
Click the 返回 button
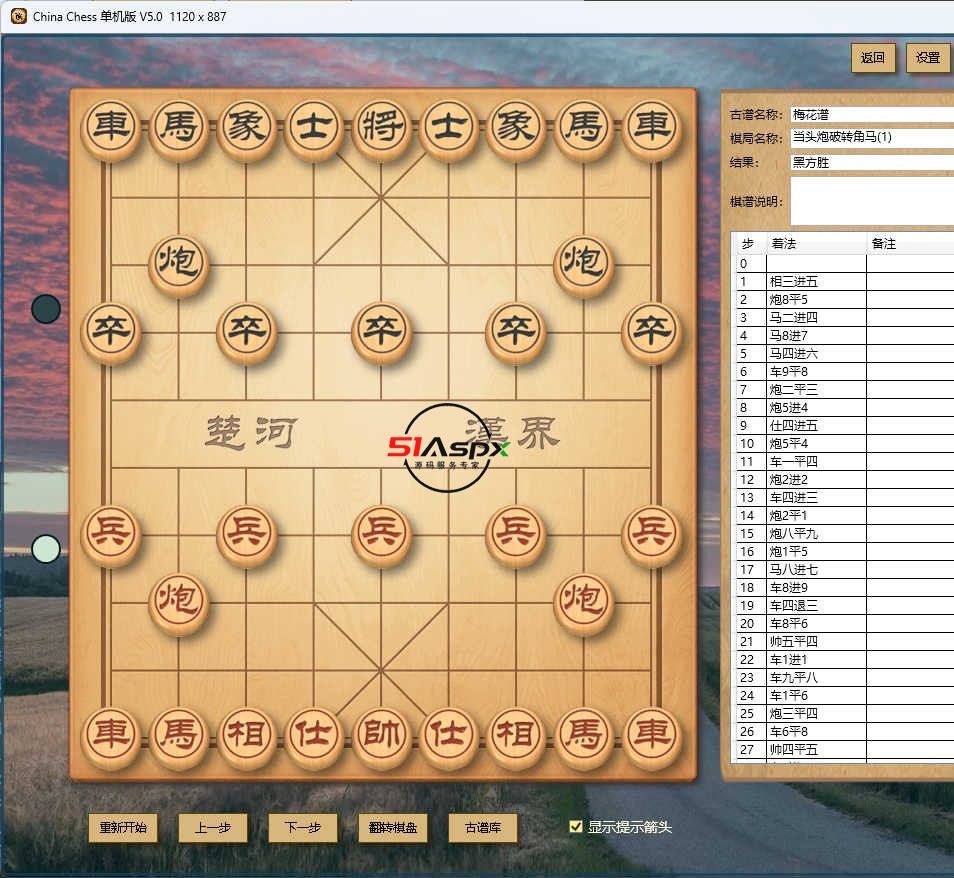pyautogui.click(x=873, y=58)
